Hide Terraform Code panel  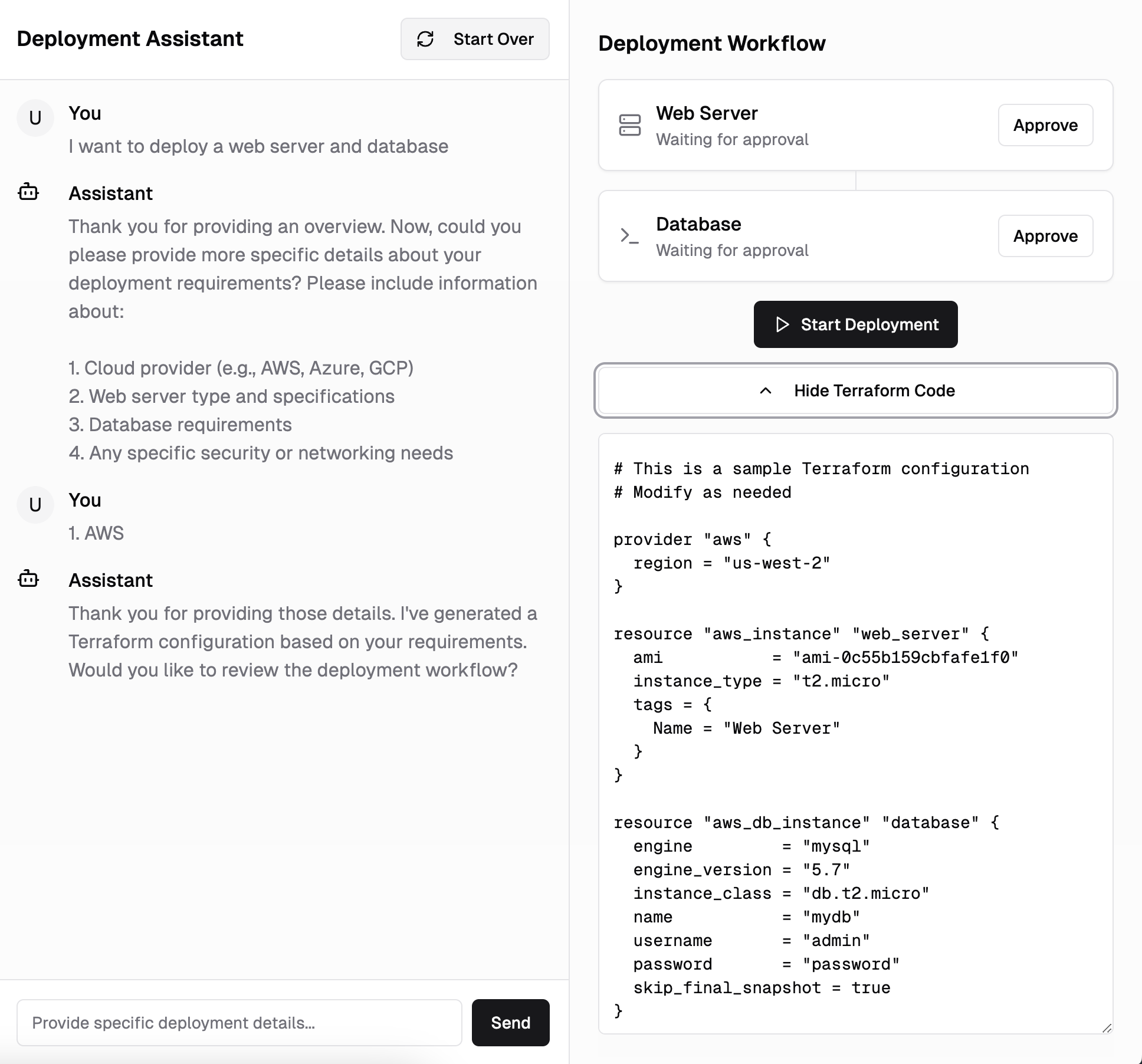coord(874,390)
